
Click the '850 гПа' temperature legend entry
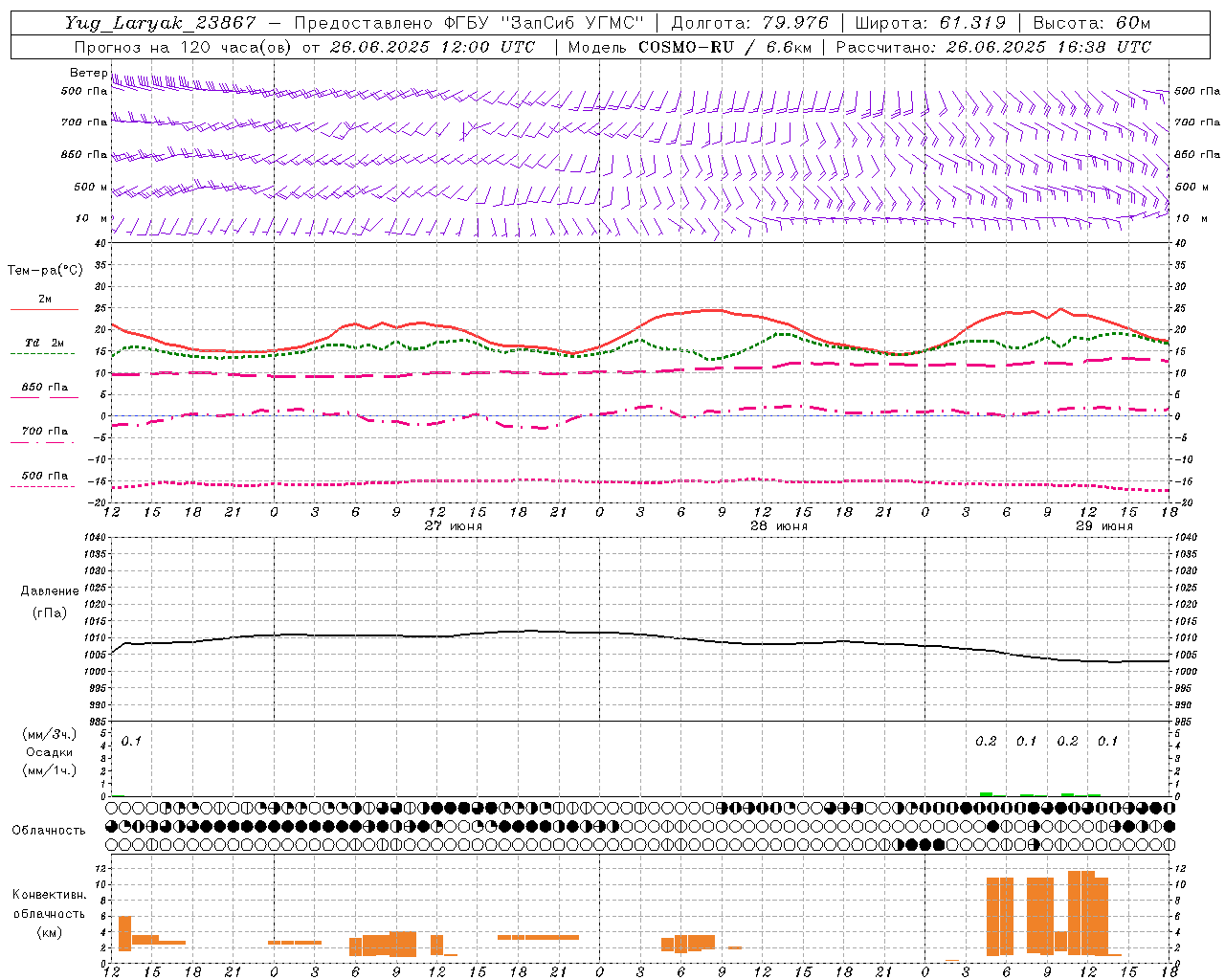(x=45, y=387)
